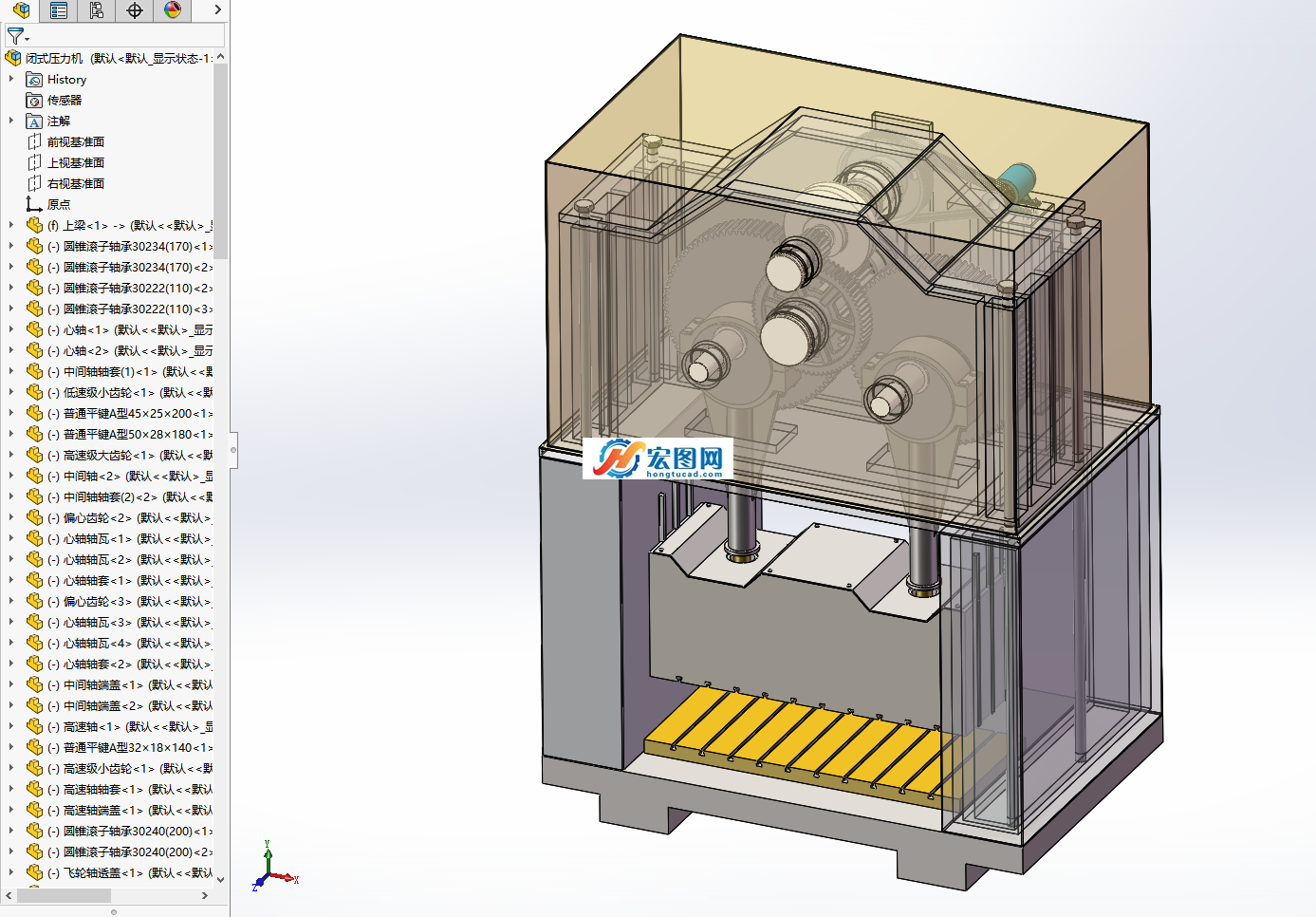Select the 上梁<1> part icon
Image resolution: width=1316 pixels, height=917 pixels.
pyautogui.click(x=34, y=226)
